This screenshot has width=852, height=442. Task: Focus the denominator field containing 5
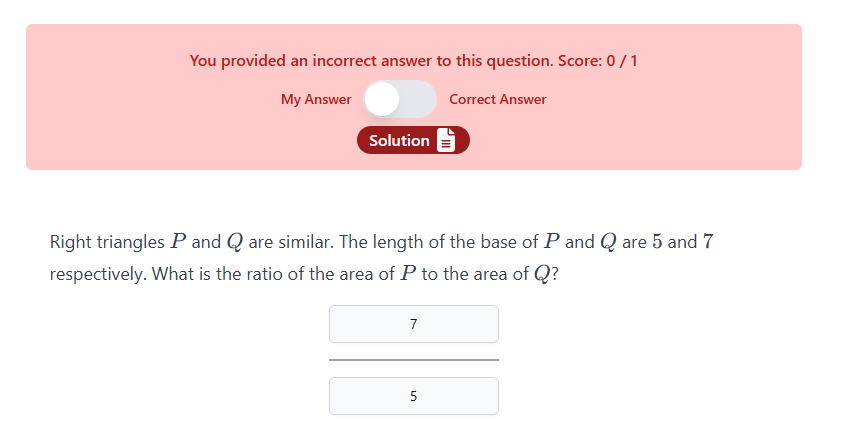pos(413,396)
